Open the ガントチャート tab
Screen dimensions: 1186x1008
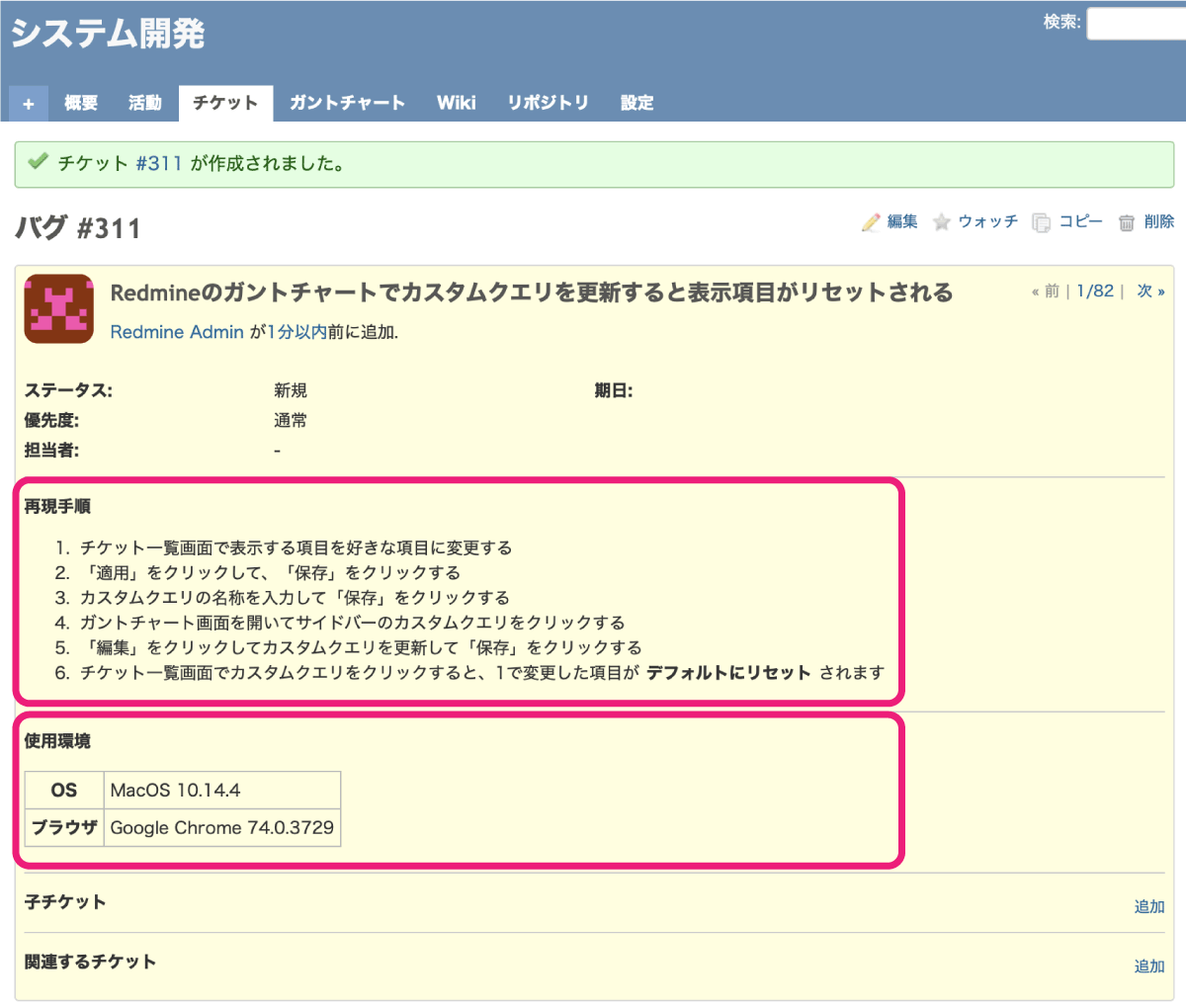[x=347, y=103]
